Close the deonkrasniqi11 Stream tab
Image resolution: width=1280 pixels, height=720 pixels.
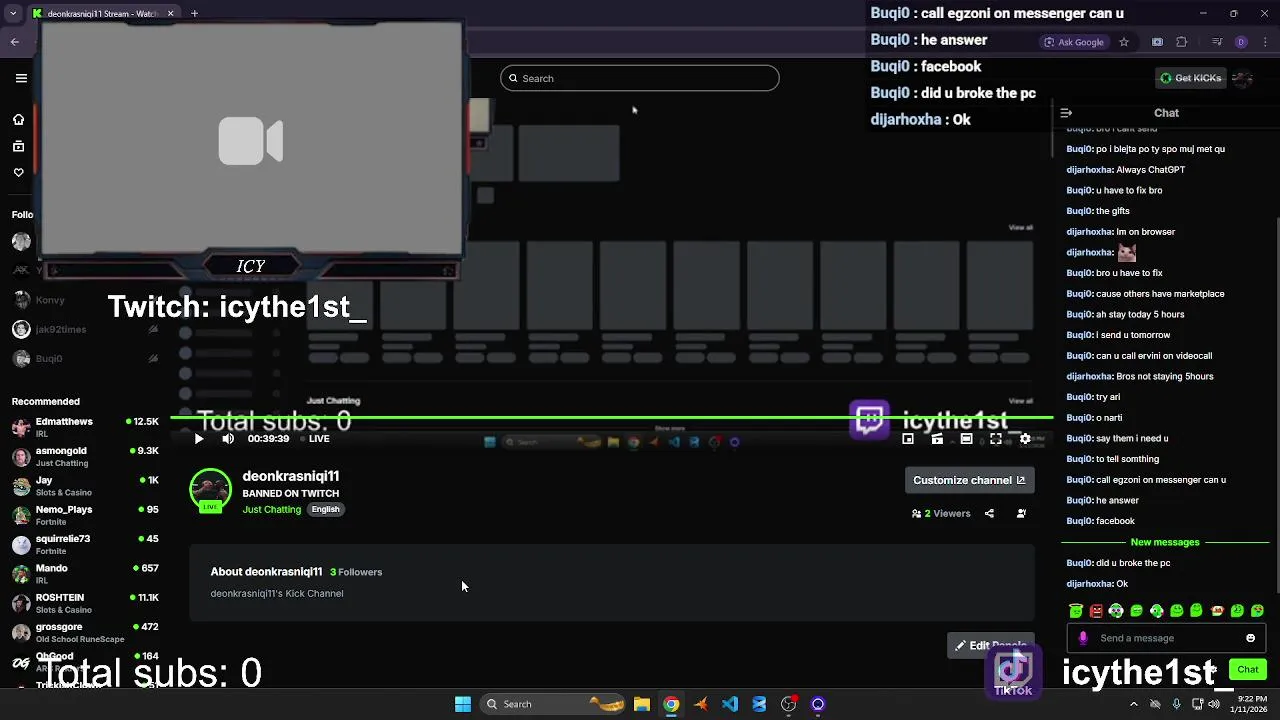click(170, 13)
